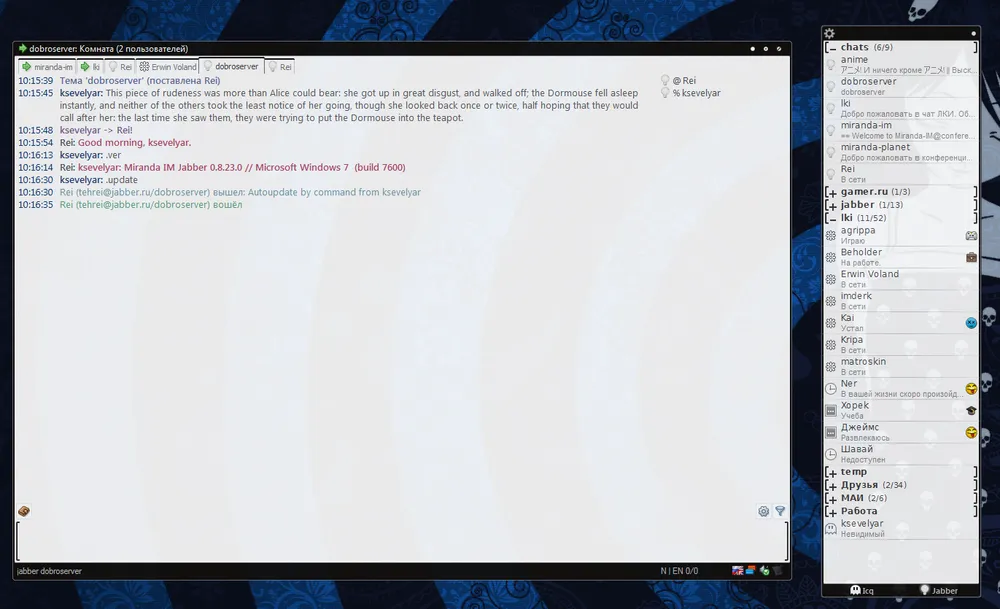Expand the temp group
1000x609 pixels.
click(x=831, y=472)
